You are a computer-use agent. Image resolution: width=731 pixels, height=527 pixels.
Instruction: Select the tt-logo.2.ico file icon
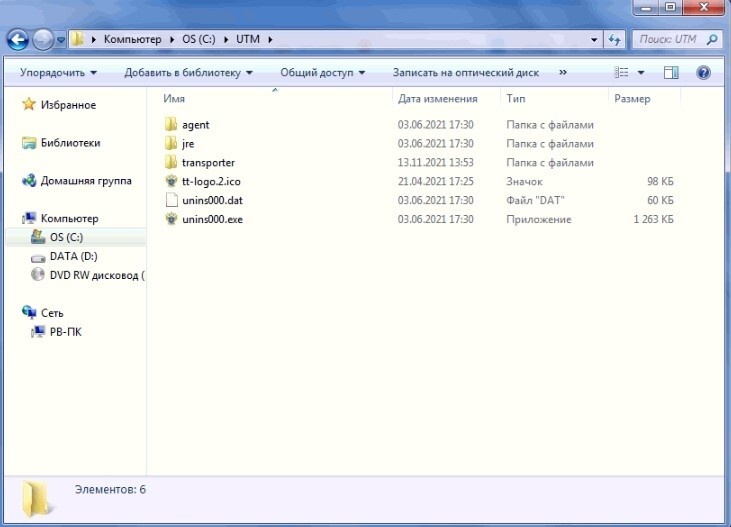point(172,181)
